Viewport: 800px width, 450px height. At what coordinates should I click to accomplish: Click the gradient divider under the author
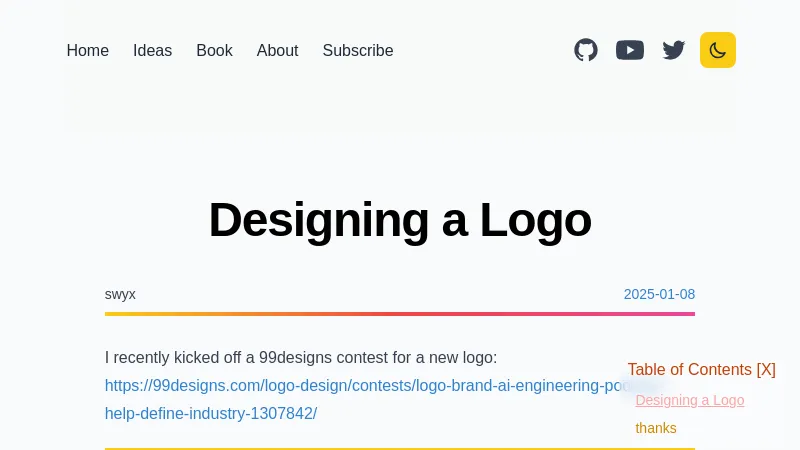pos(400,314)
